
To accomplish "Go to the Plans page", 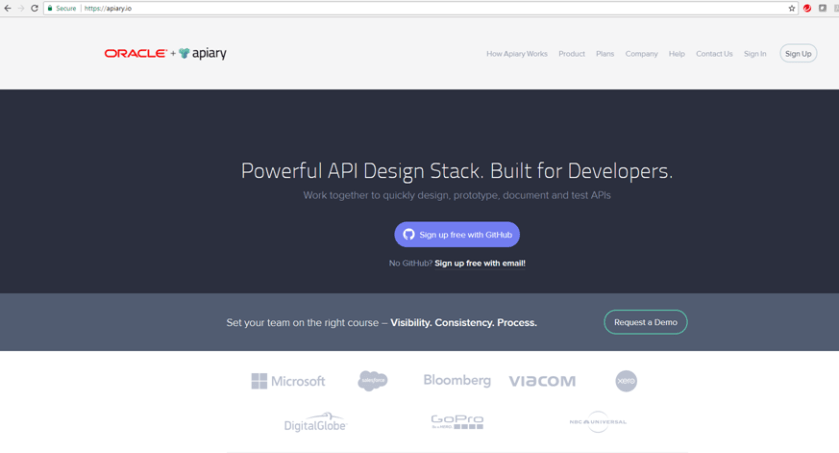I will pos(605,54).
